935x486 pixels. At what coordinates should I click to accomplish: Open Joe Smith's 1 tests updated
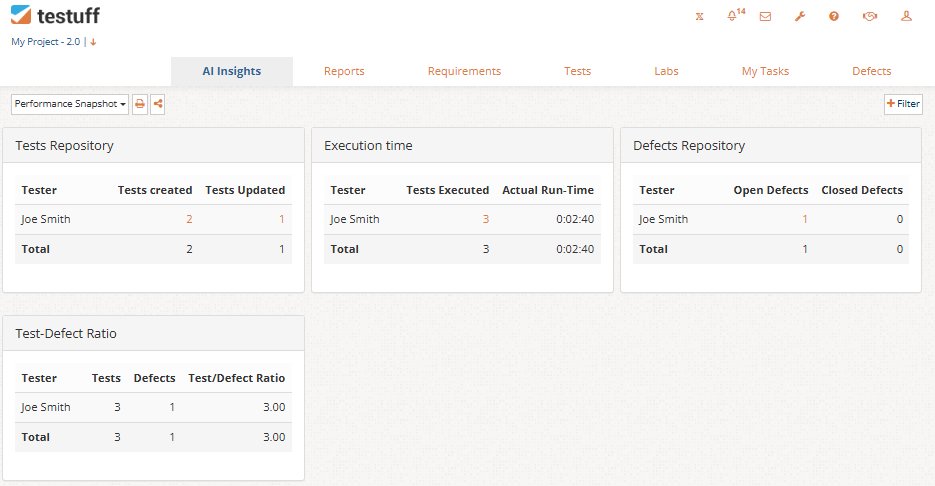[x=281, y=219]
